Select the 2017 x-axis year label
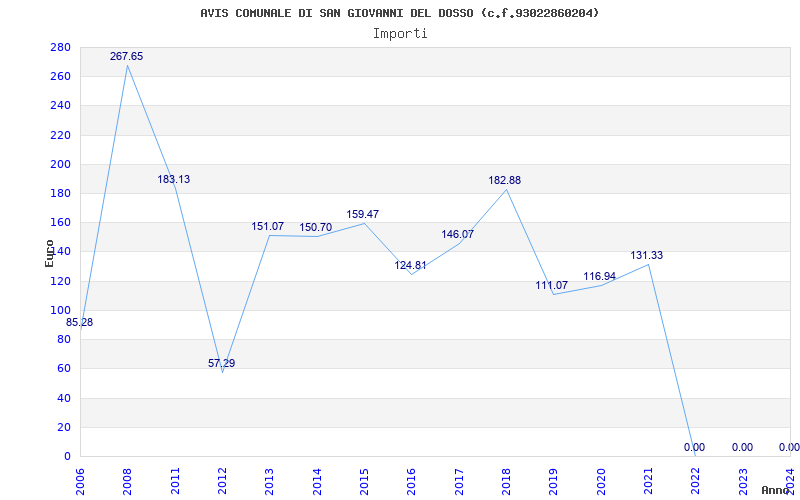Screen dimensions: 800x500 (459, 482)
